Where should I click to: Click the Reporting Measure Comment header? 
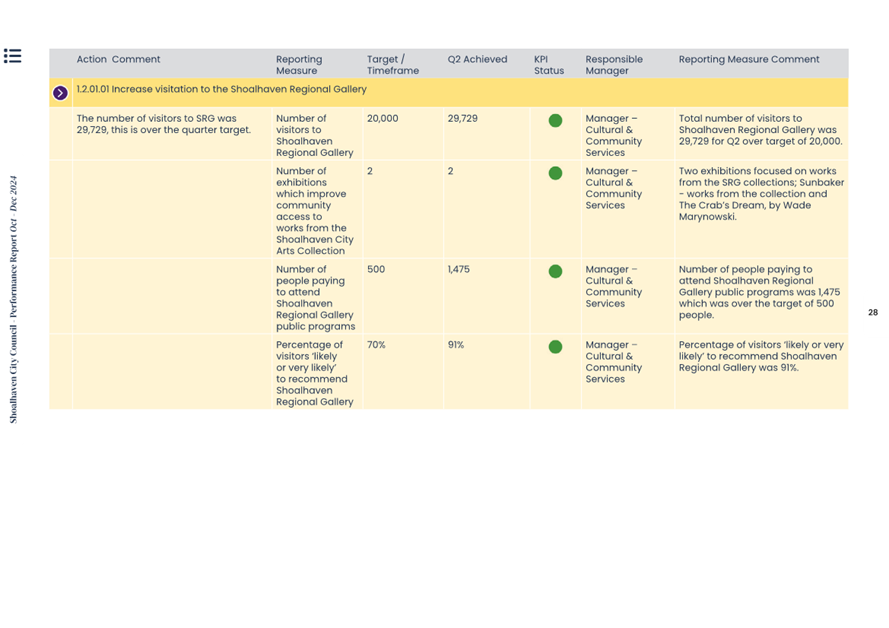click(x=748, y=60)
